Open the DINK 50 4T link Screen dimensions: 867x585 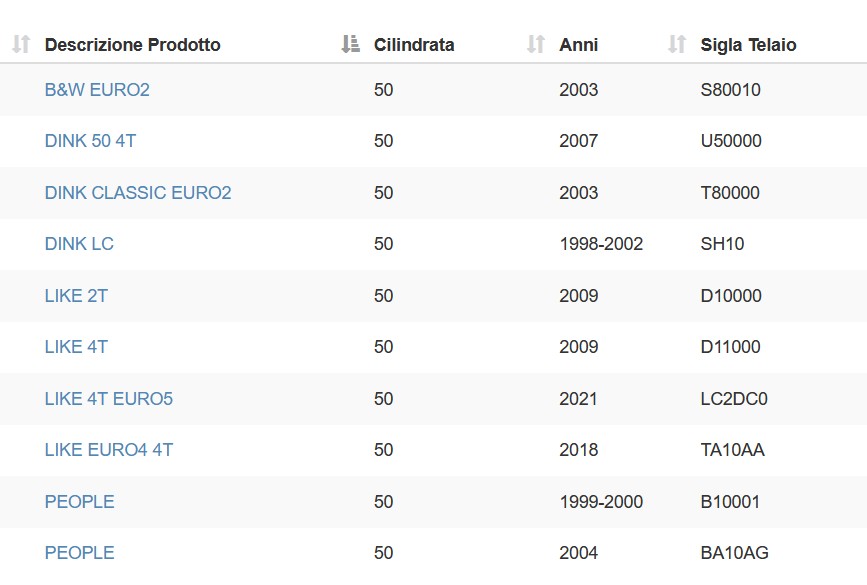tap(90, 141)
